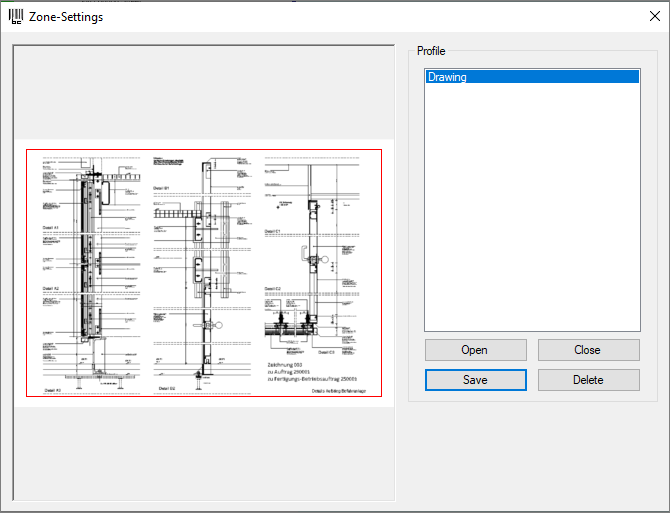
Task: Click the 'Detail A2' label in drawing
Action: pos(50,289)
